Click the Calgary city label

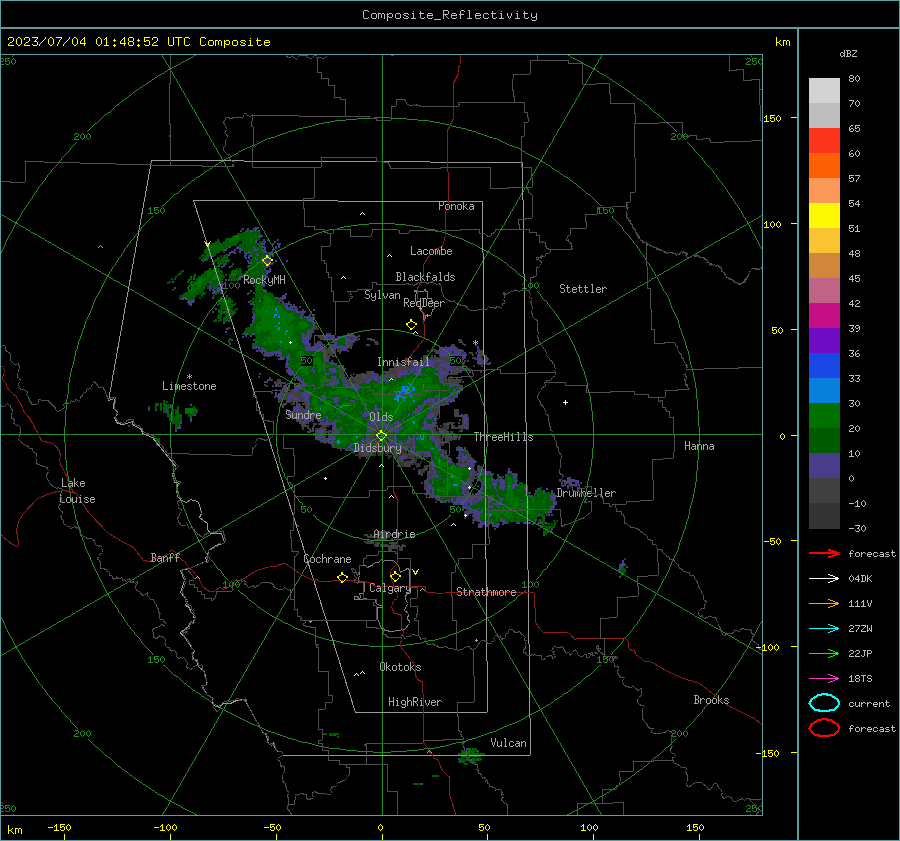coord(390,588)
